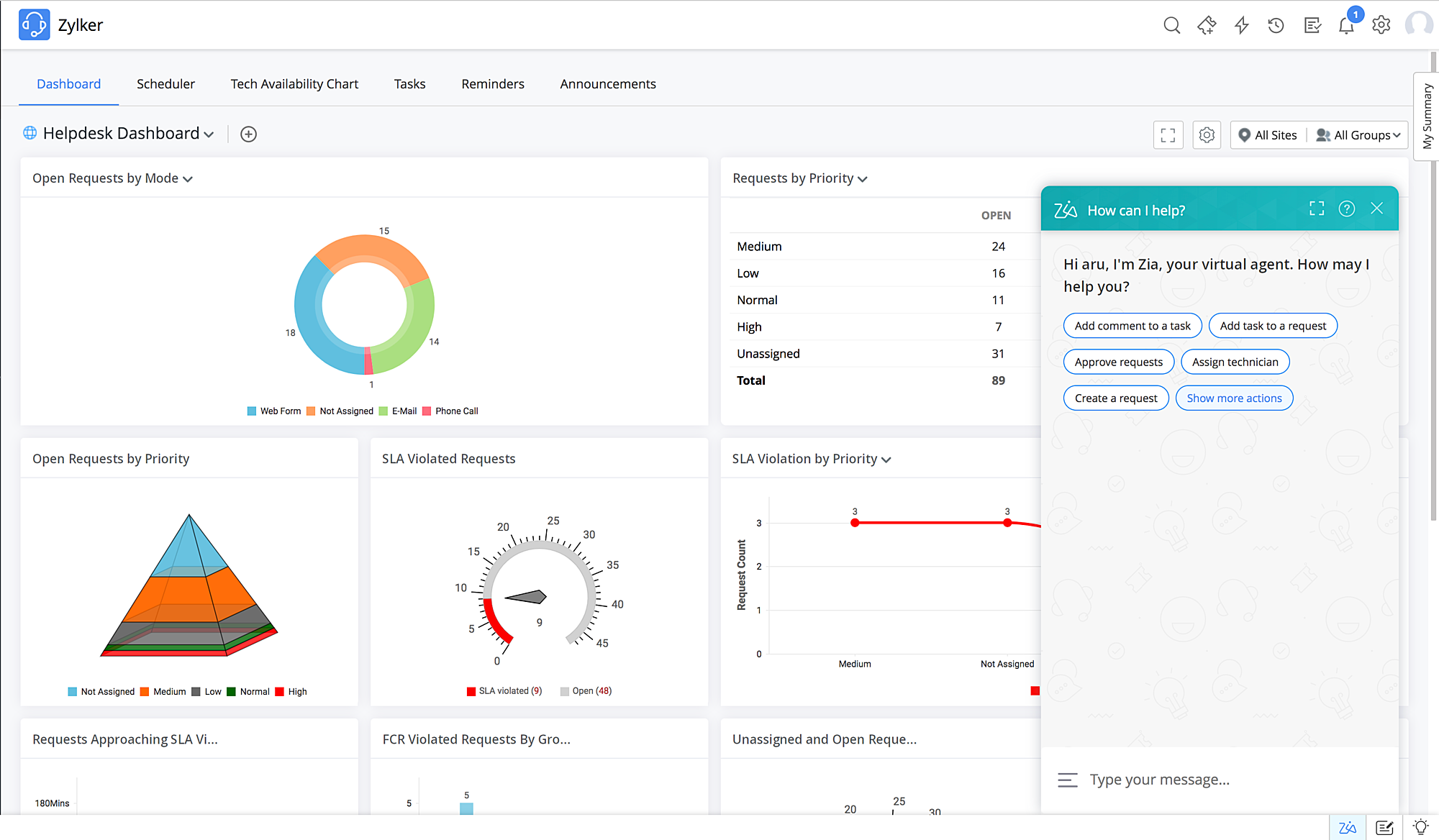Click the lightning quick actions icon
This screenshot has width=1439, height=840.
tap(1242, 26)
